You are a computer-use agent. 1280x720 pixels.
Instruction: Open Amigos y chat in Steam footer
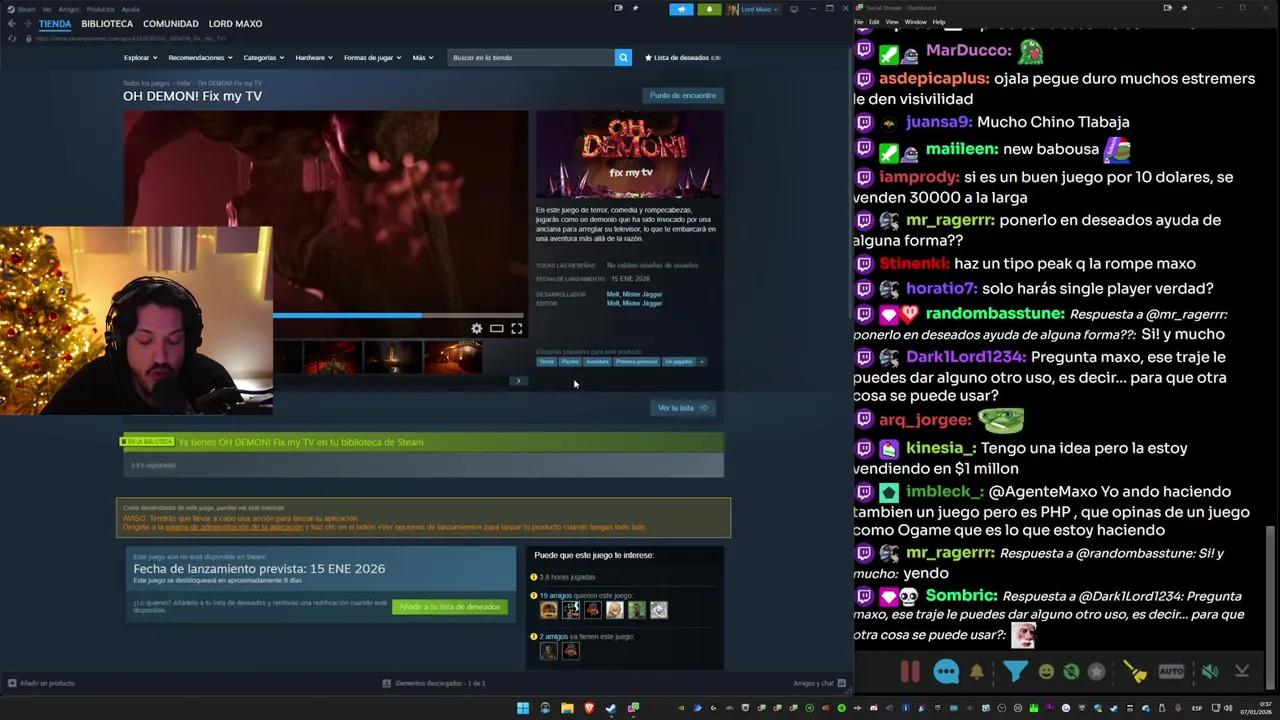coord(819,683)
